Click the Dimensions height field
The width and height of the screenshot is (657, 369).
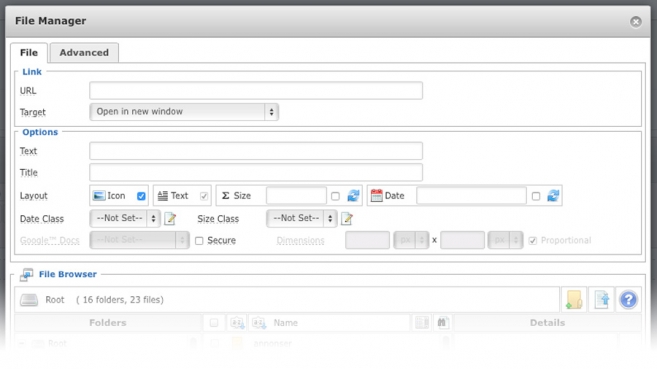462,240
